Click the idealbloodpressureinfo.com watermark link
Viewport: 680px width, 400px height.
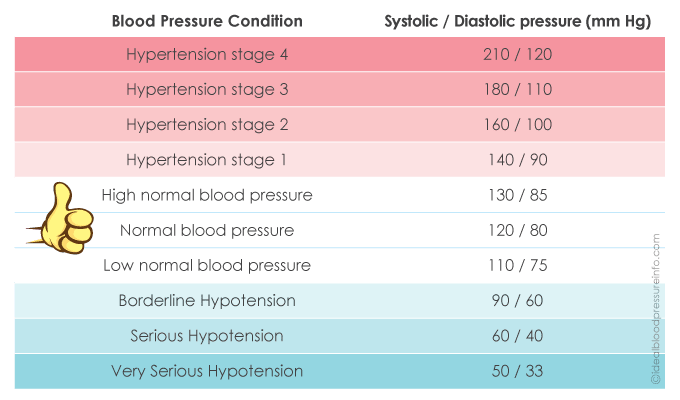(x=656, y=310)
